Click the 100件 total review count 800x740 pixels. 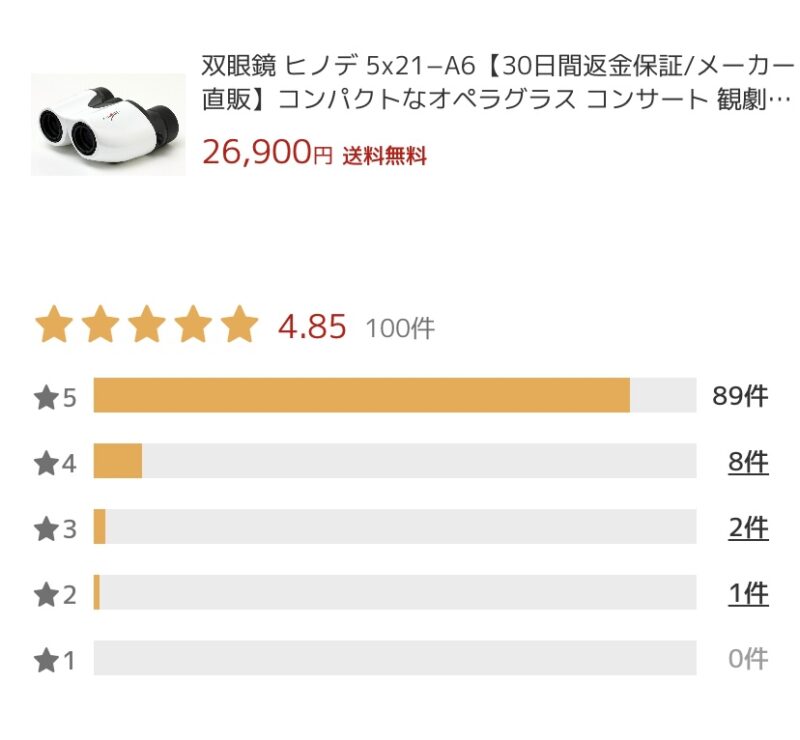[401, 328]
